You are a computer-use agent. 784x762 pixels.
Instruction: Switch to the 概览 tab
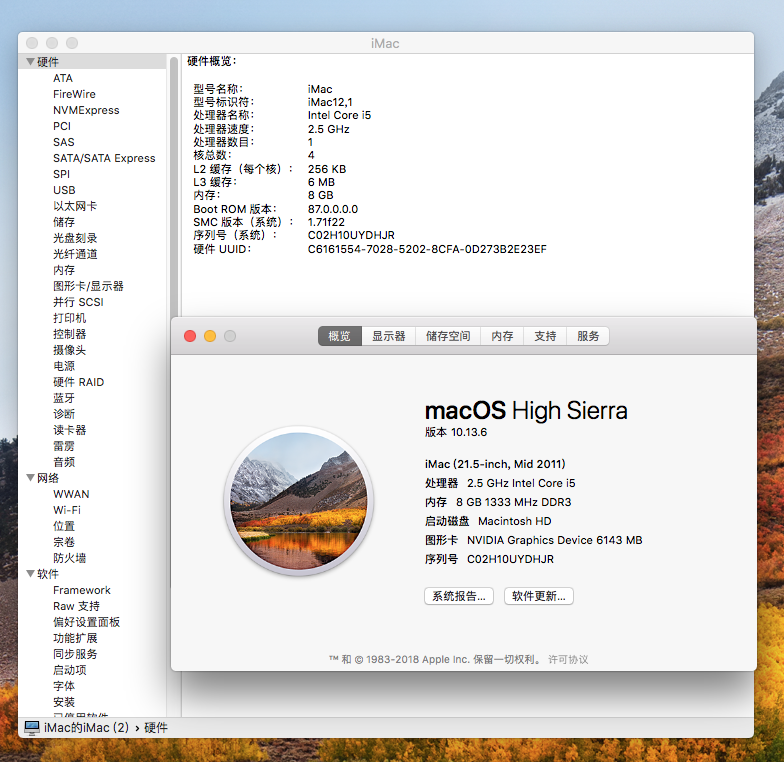pyautogui.click(x=340, y=336)
